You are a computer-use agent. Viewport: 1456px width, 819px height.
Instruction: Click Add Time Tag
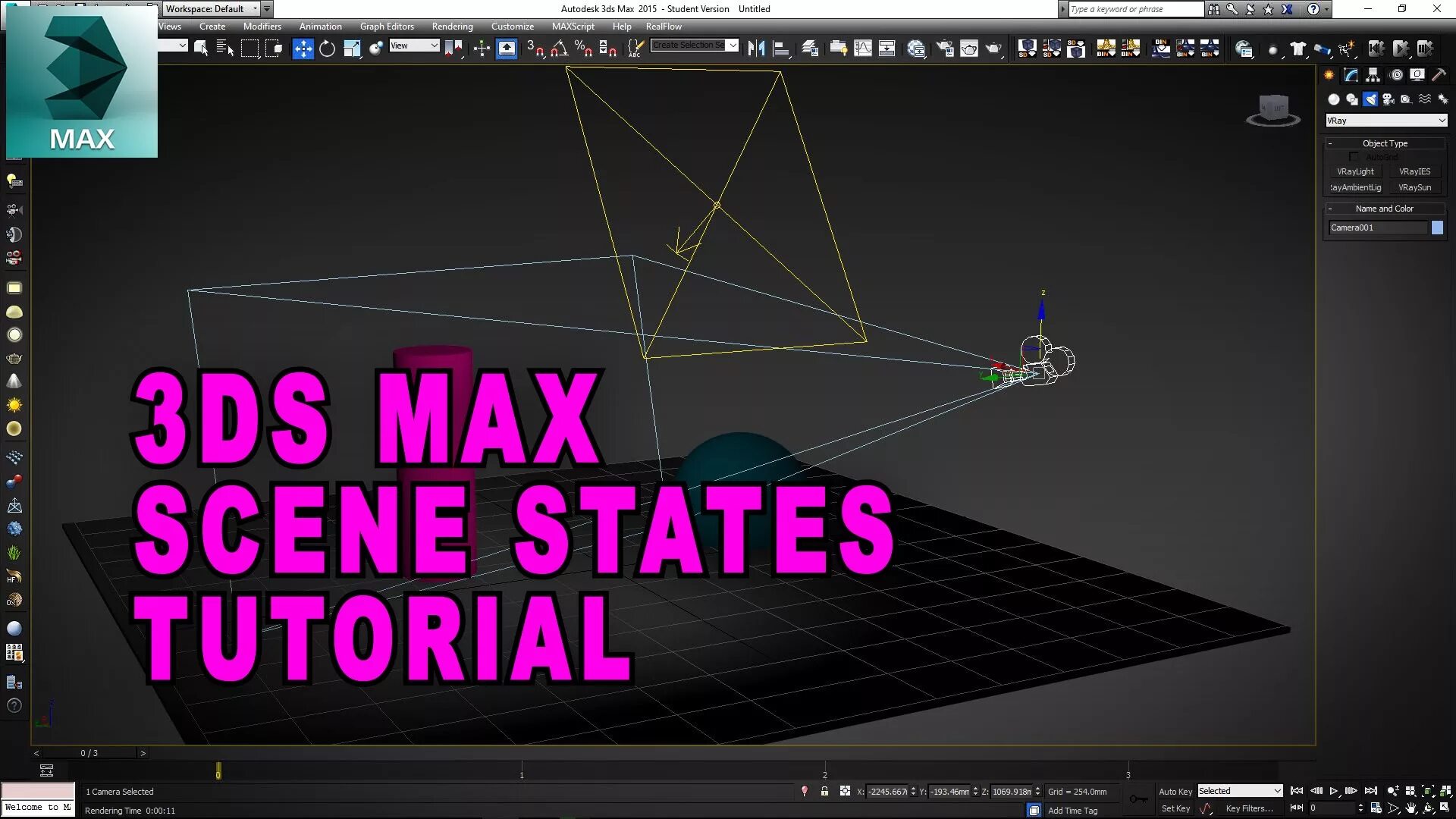pyautogui.click(x=1072, y=811)
